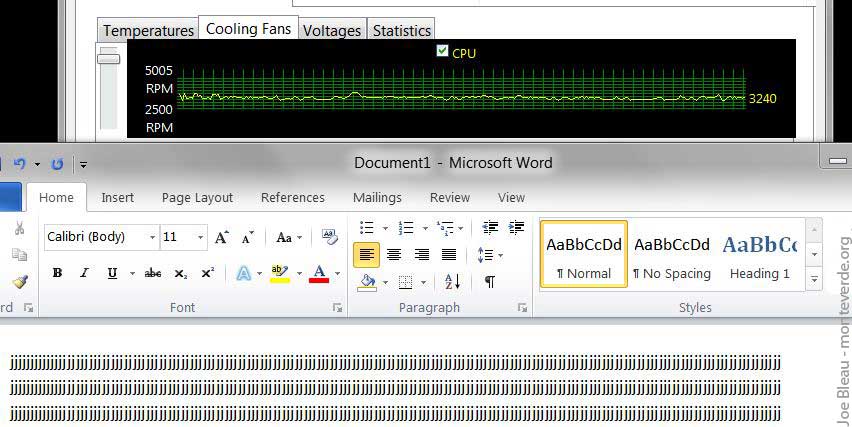Apply yellow text highlight color
This screenshot has height=427, width=852.
(x=280, y=273)
